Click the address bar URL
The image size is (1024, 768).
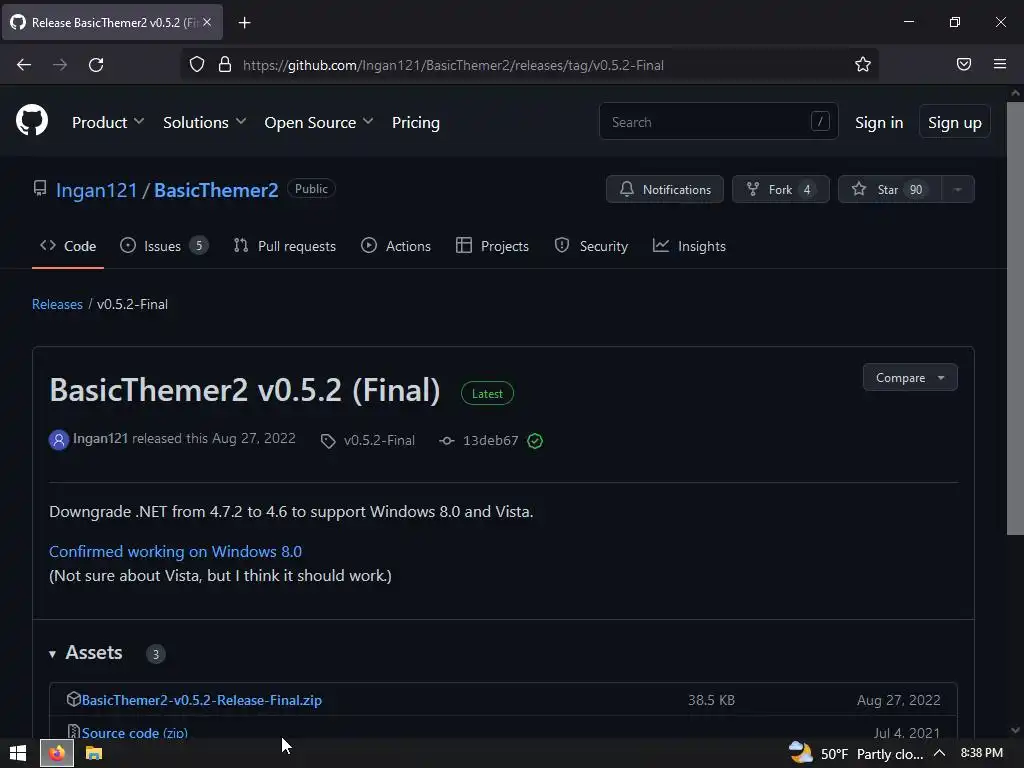453,65
